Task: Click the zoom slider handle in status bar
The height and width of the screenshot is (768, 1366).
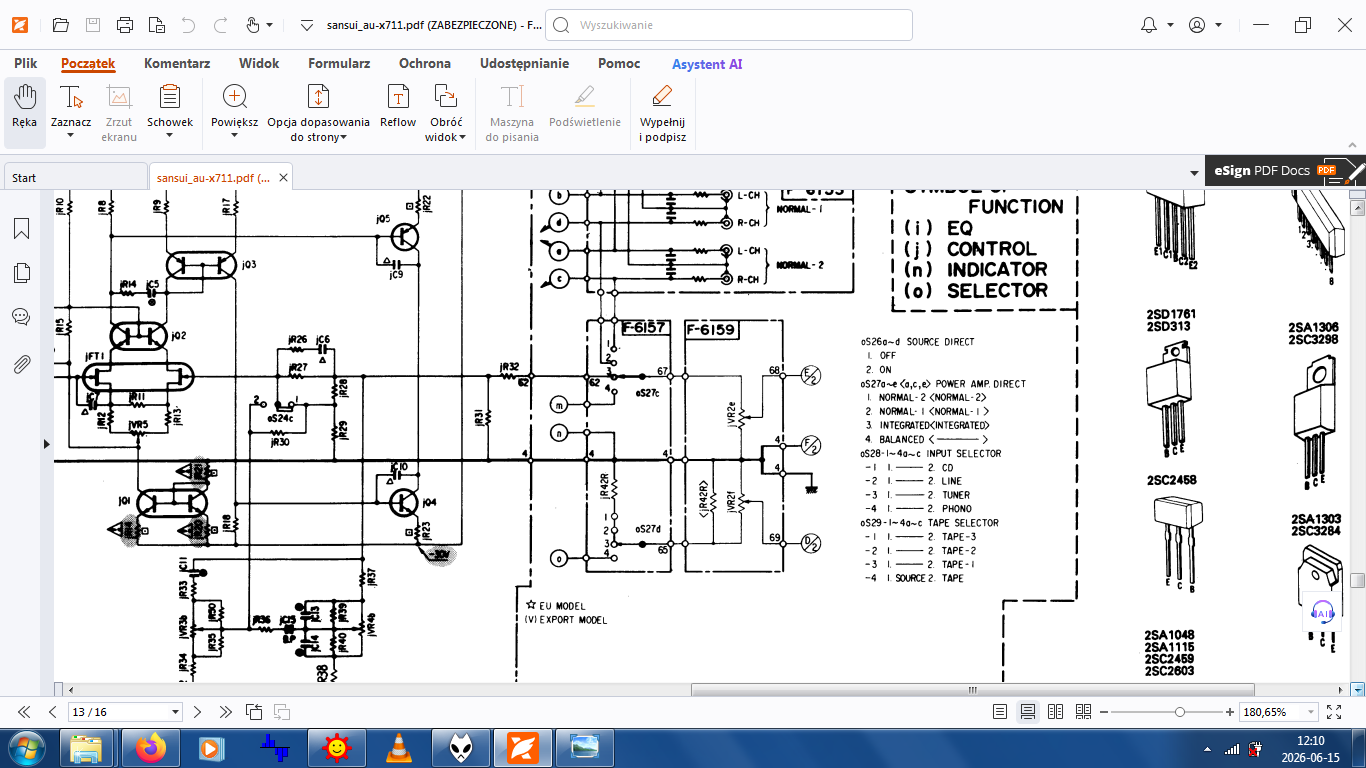Action: (1180, 712)
